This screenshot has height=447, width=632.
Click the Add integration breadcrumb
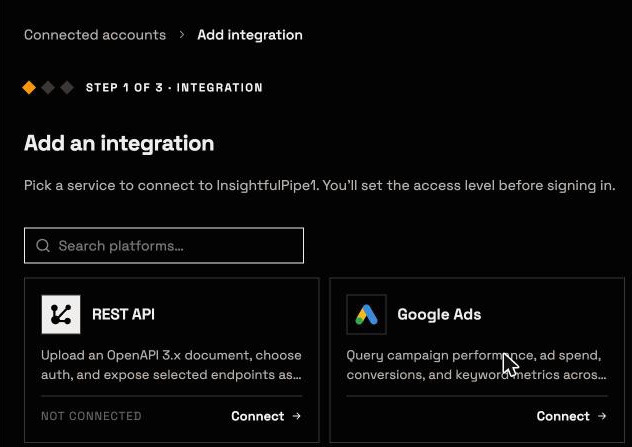[250, 35]
